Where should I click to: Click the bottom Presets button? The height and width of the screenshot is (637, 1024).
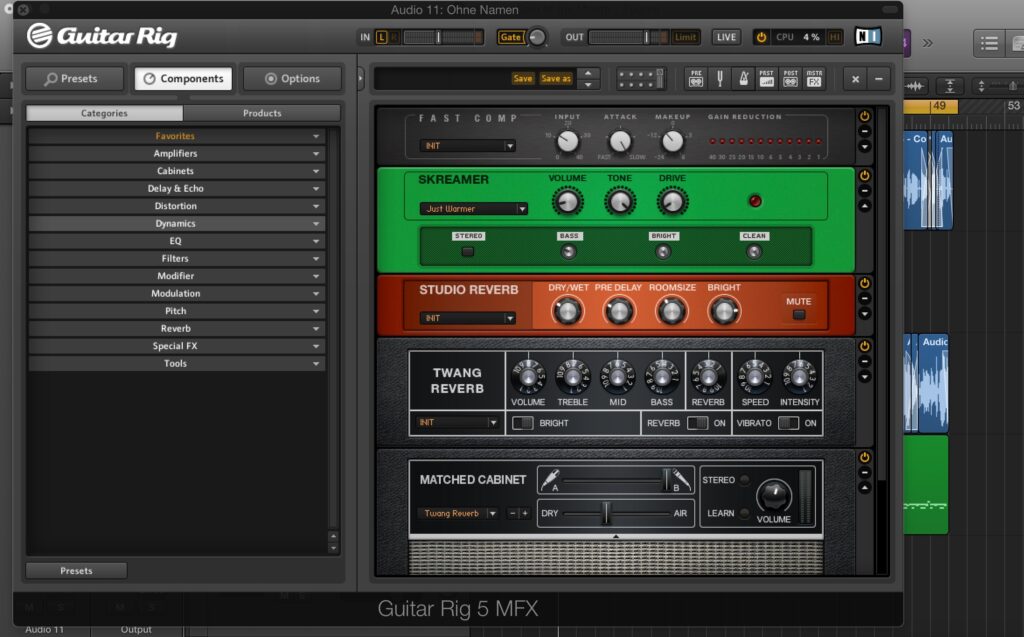[76, 570]
